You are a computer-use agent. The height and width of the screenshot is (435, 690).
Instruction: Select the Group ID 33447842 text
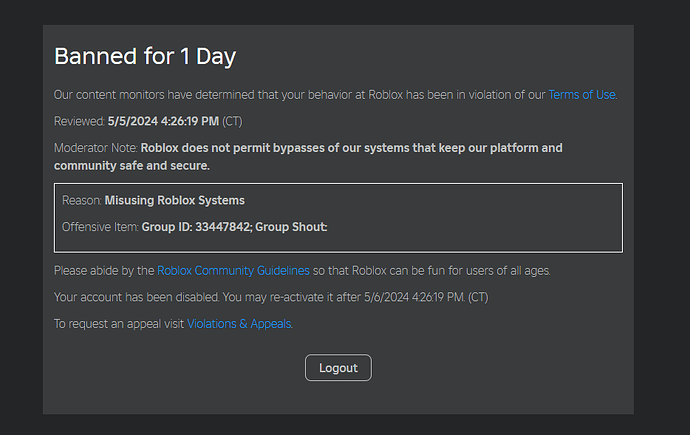coord(197,227)
